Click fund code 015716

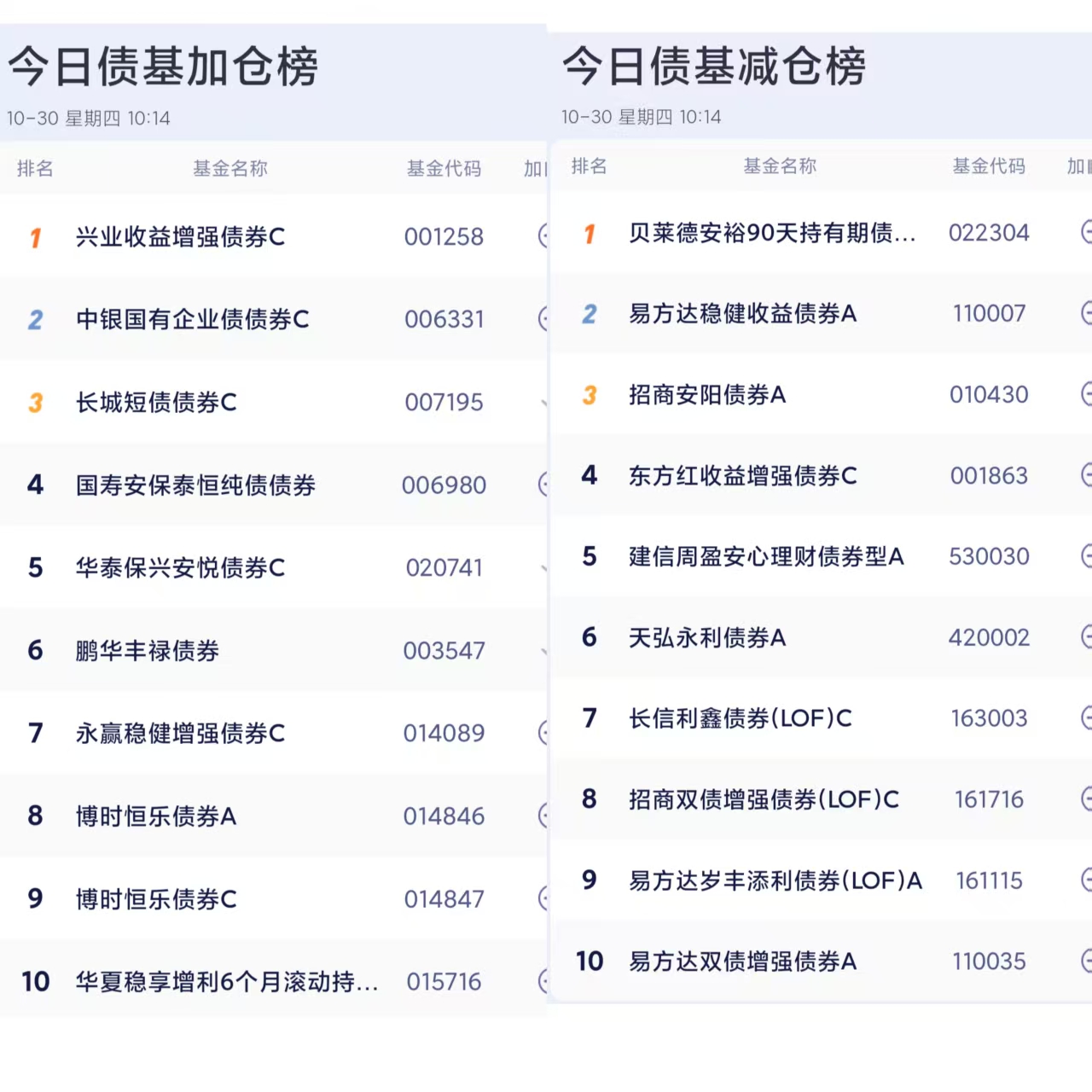[444, 981]
